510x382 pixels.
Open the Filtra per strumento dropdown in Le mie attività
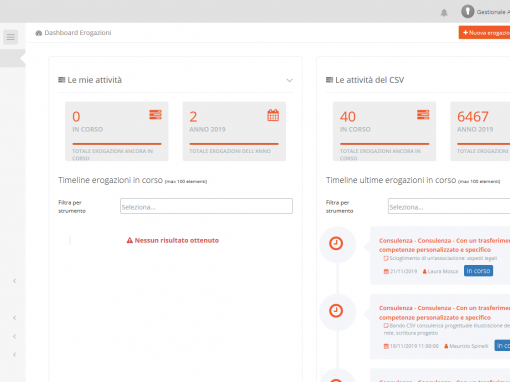(x=206, y=206)
